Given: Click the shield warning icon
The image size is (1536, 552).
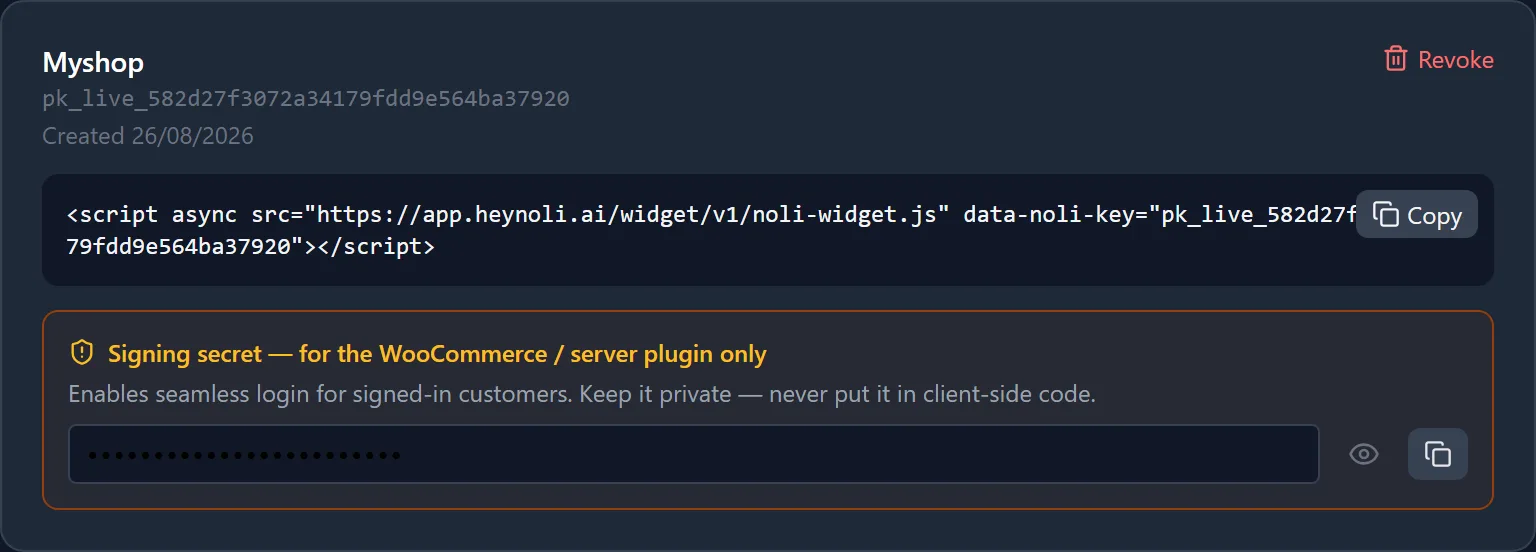Looking at the screenshot, I should tap(81, 353).
